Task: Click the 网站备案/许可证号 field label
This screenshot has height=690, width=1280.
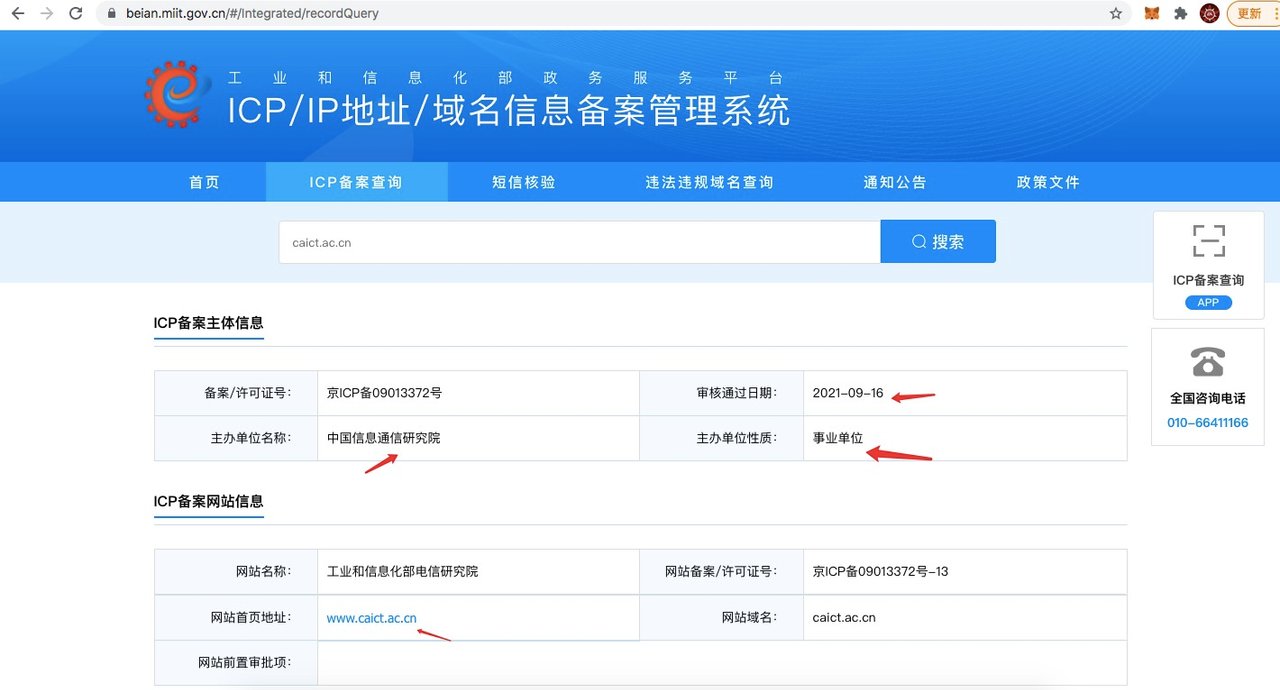Action: click(721, 572)
